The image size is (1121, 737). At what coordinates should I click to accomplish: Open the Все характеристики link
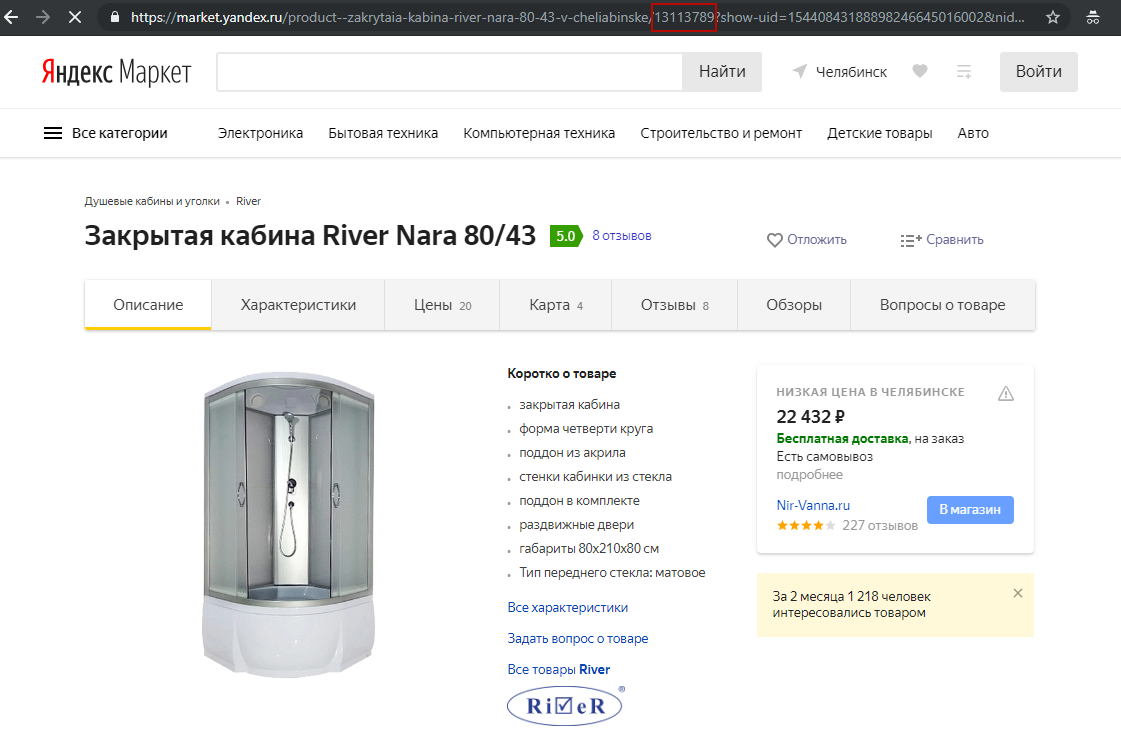[568, 608]
